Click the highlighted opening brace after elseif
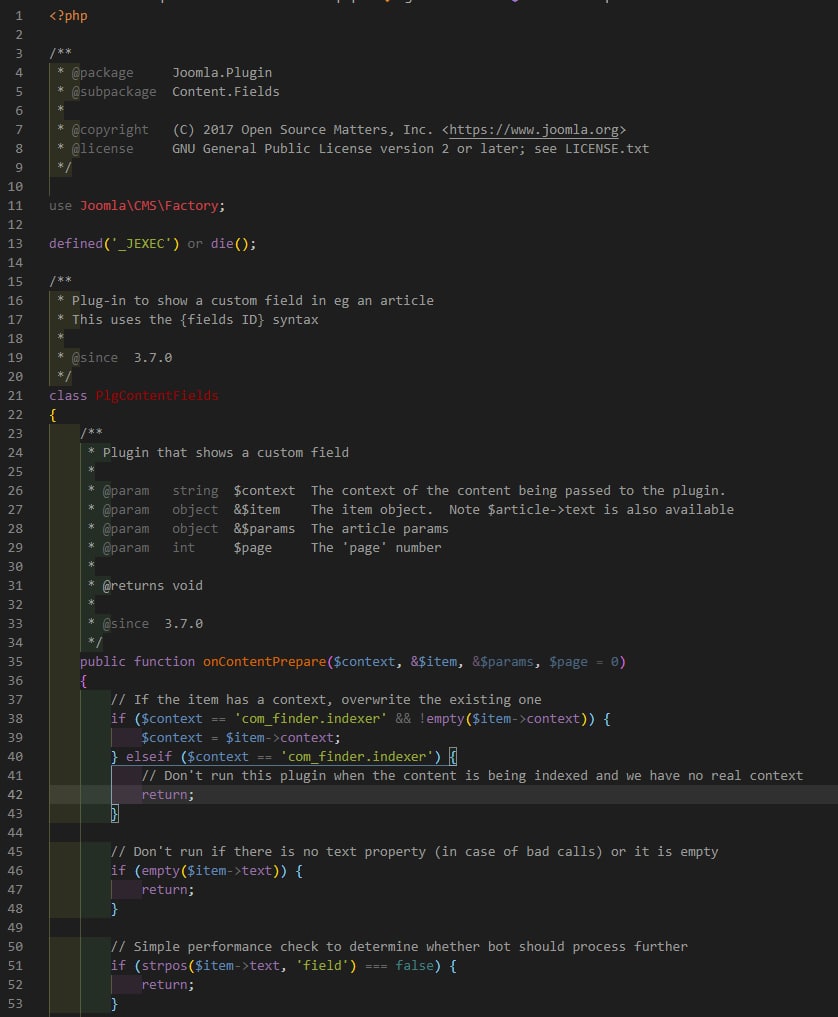 (453, 756)
